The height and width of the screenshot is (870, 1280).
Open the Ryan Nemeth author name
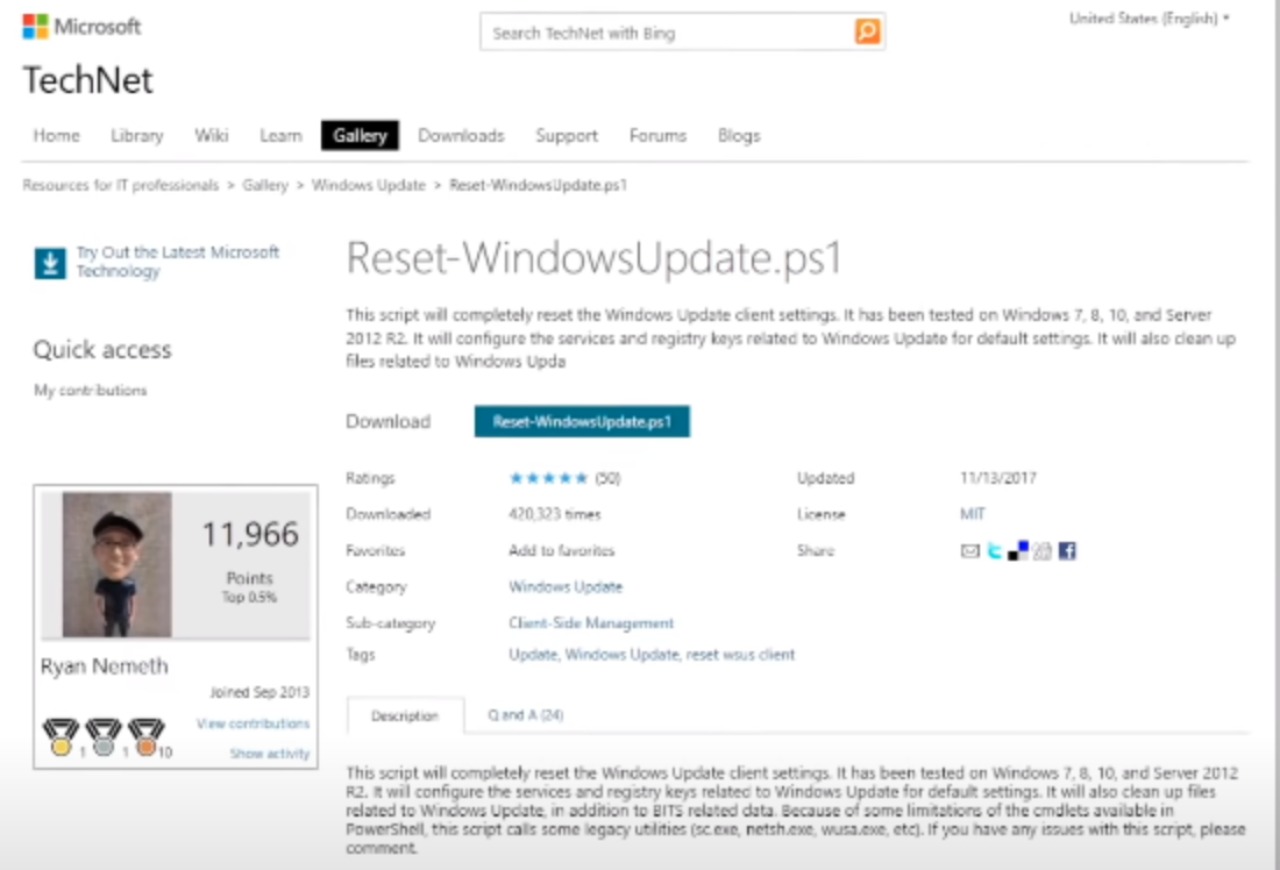[x=104, y=666]
